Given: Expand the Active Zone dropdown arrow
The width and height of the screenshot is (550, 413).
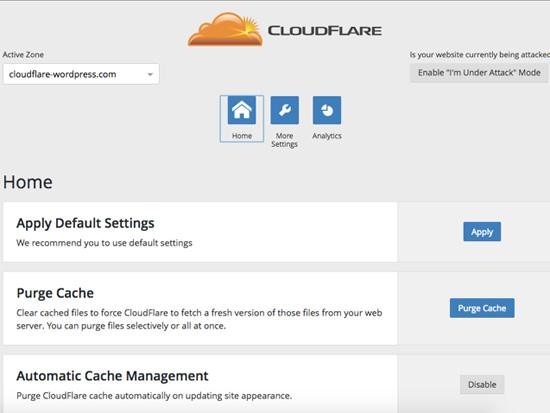Looking at the screenshot, I should point(150,74).
